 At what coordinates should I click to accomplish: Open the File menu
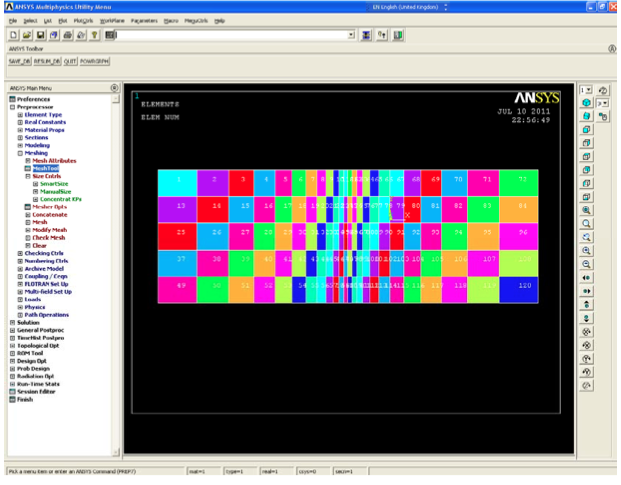click(x=13, y=21)
